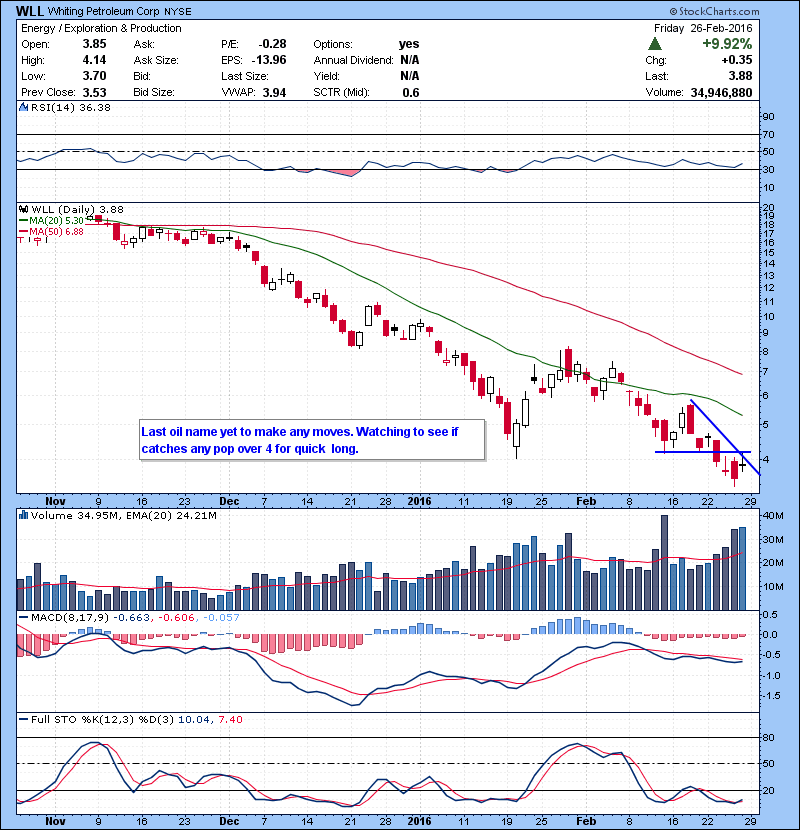The height and width of the screenshot is (830, 800).
Task: Click the 80 level on the stochastic axis
Action: [768, 737]
